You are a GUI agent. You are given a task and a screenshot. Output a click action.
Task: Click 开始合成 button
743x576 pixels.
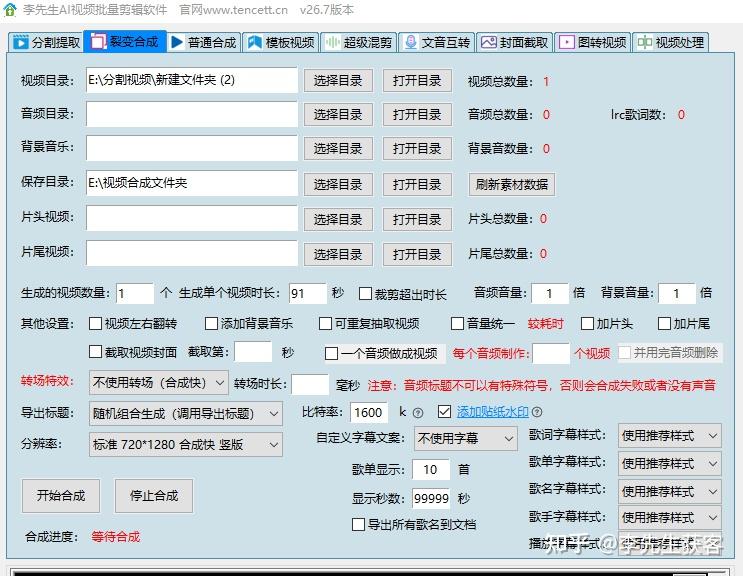click(x=61, y=496)
